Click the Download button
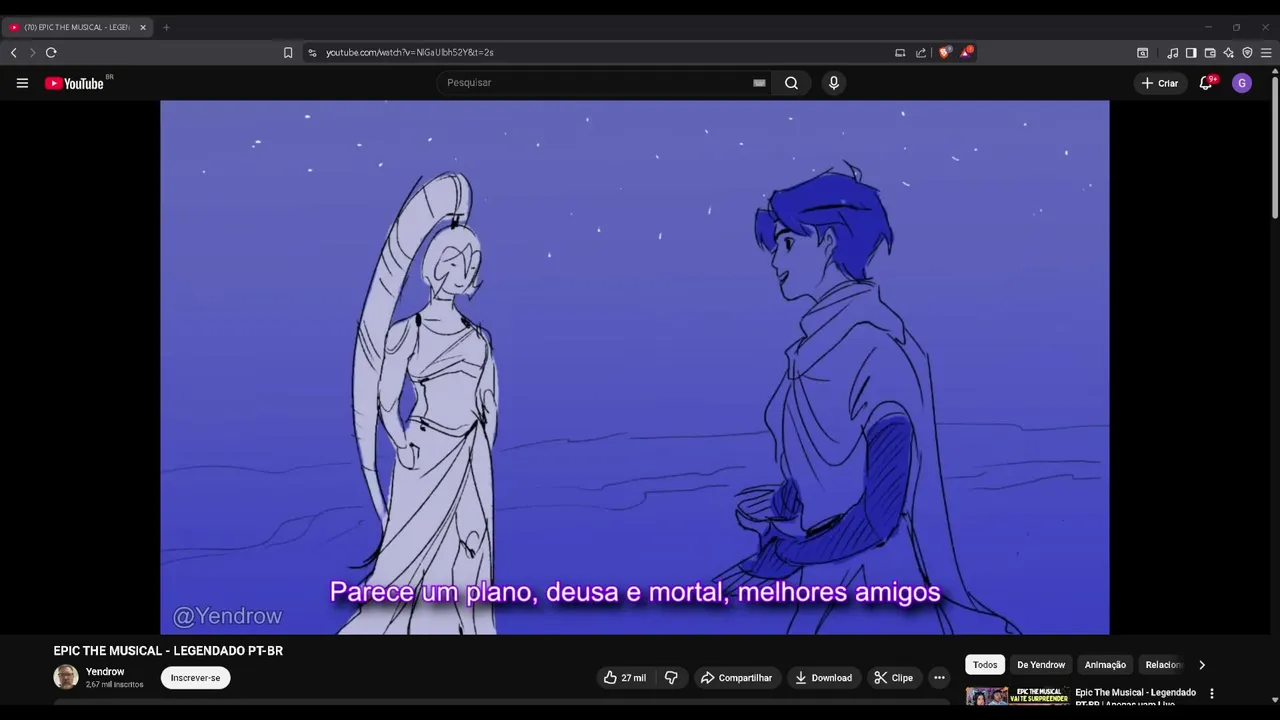 (x=823, y=678)
